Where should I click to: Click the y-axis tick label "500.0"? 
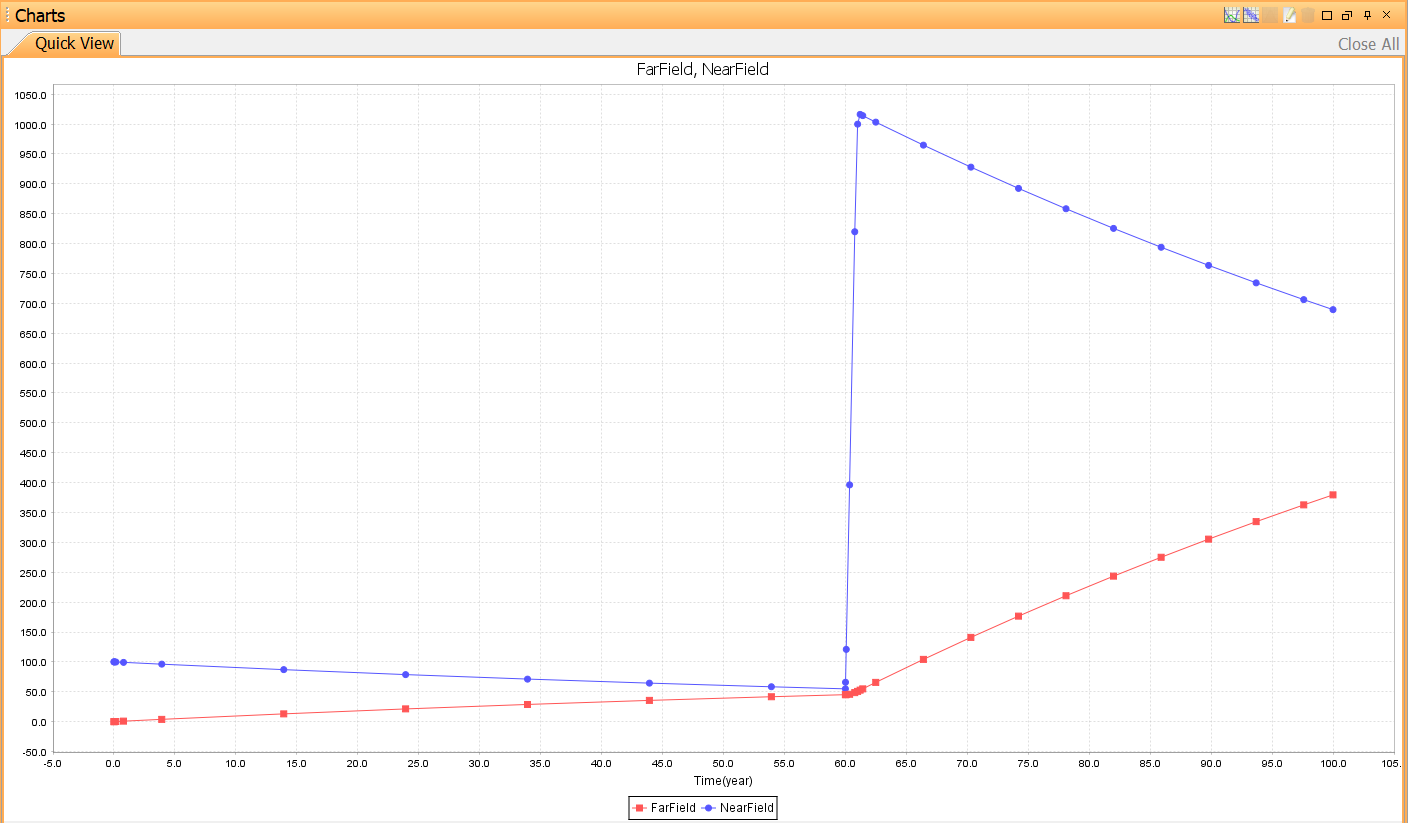(x=34, y=423)
